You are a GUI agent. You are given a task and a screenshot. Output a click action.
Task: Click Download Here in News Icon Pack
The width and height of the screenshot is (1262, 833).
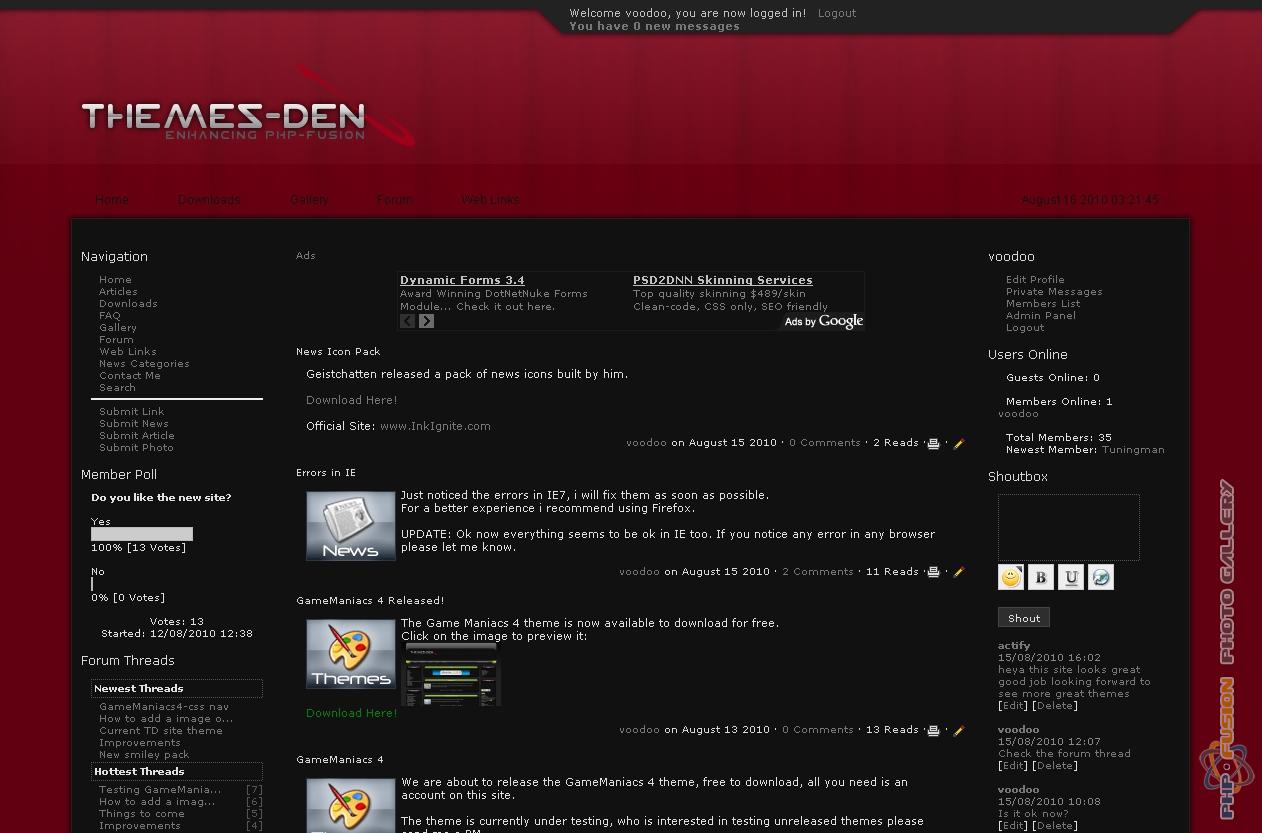[352, 400]
